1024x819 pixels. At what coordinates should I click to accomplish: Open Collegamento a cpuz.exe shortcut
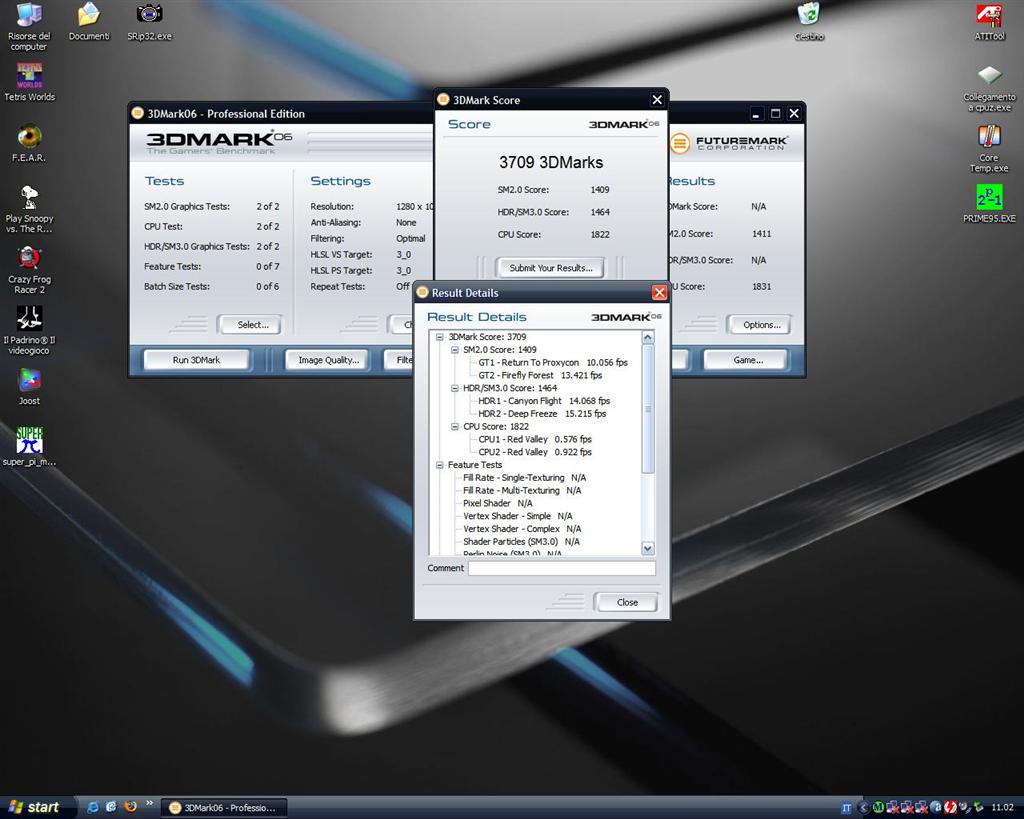(989, 88)
